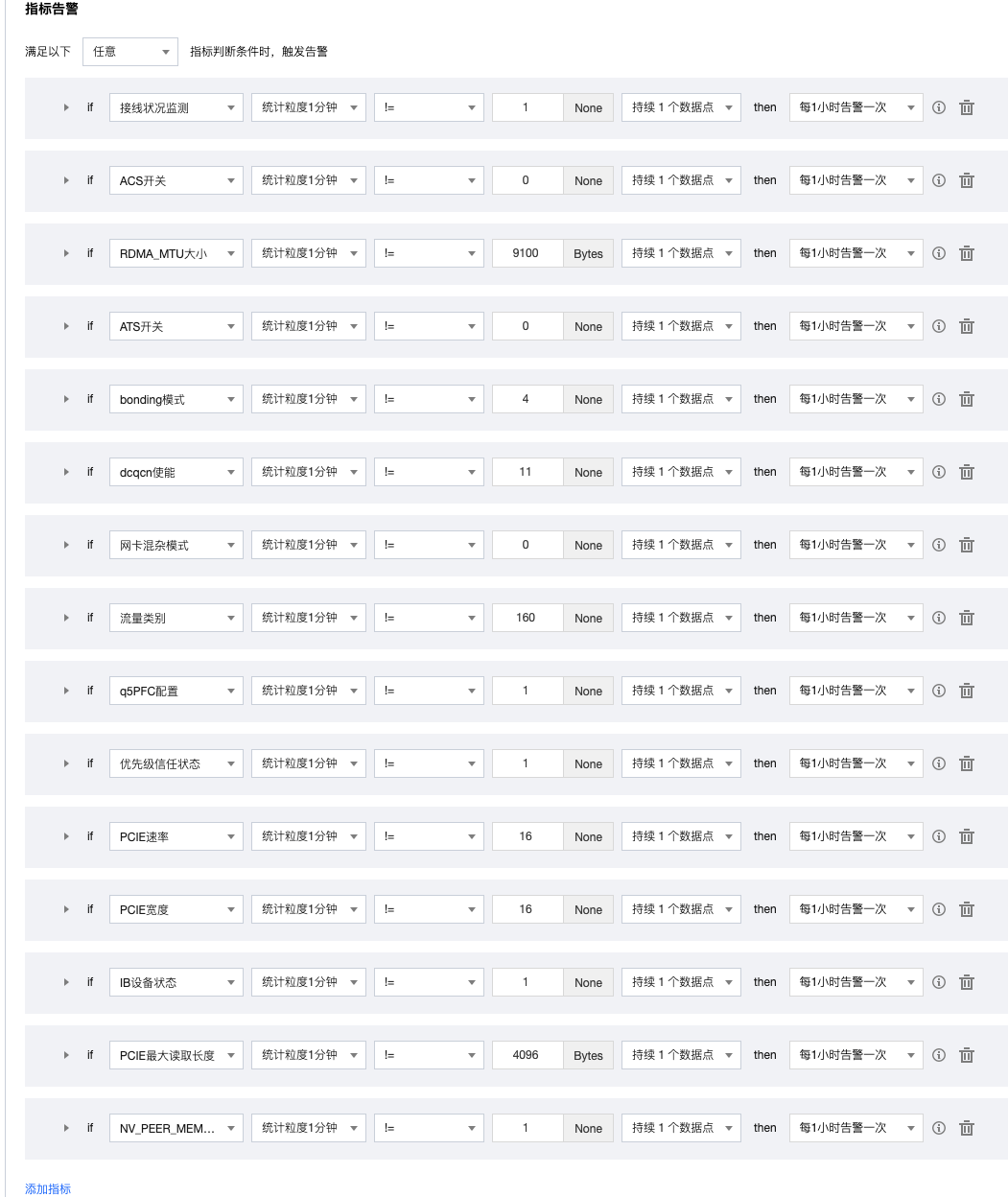This screenshot has height=1197, width=1008.
Task: Delete the PCIE速率 rule
Action: coord(967,836)
